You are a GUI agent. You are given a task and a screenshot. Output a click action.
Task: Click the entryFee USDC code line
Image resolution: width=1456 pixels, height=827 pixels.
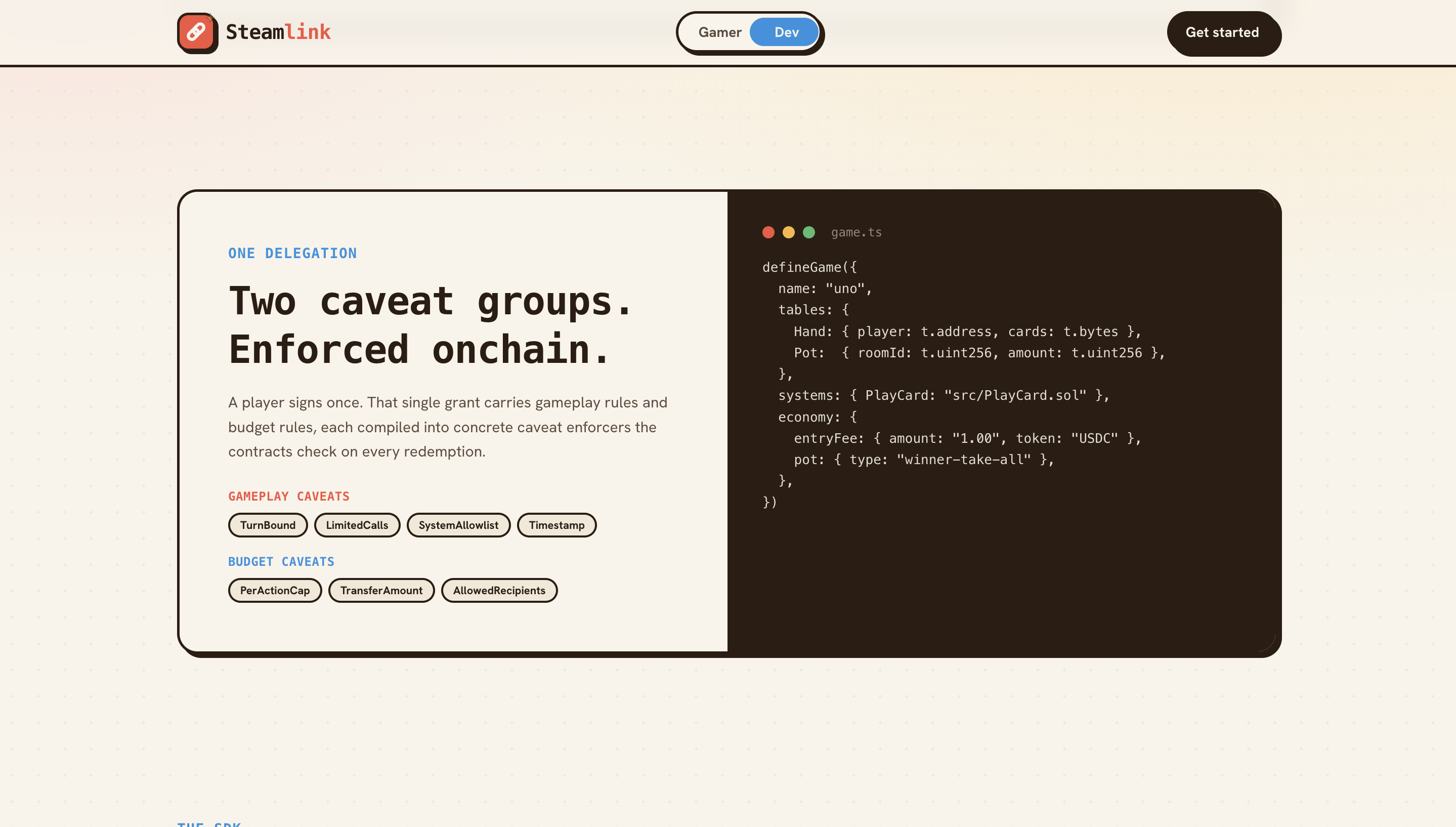click(x=968, y=438)
